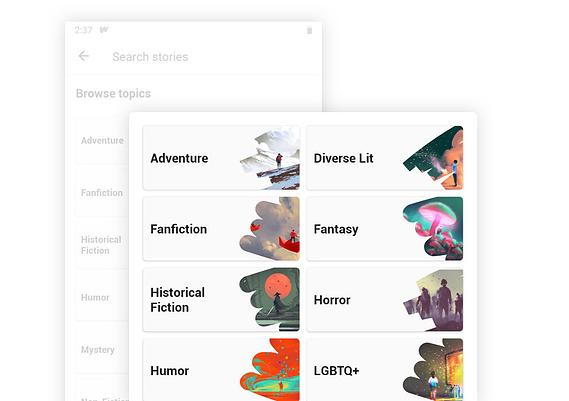Click the Historical Fiction samurai artwork
The image size is (569, 401).
coord(270,299)
